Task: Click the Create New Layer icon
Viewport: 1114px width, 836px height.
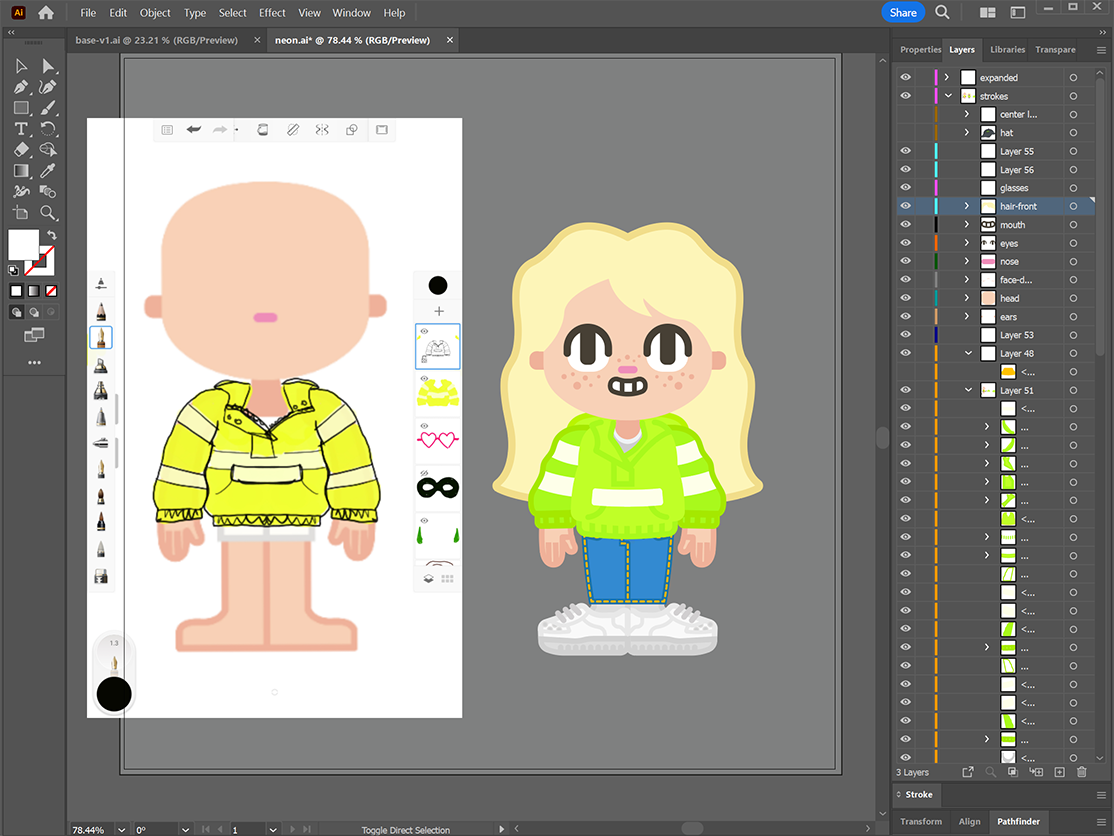Action: pos(1059,772)
